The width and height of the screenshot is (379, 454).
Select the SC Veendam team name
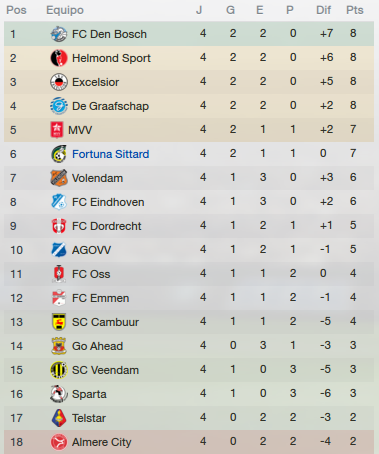(x=105, y=370)
